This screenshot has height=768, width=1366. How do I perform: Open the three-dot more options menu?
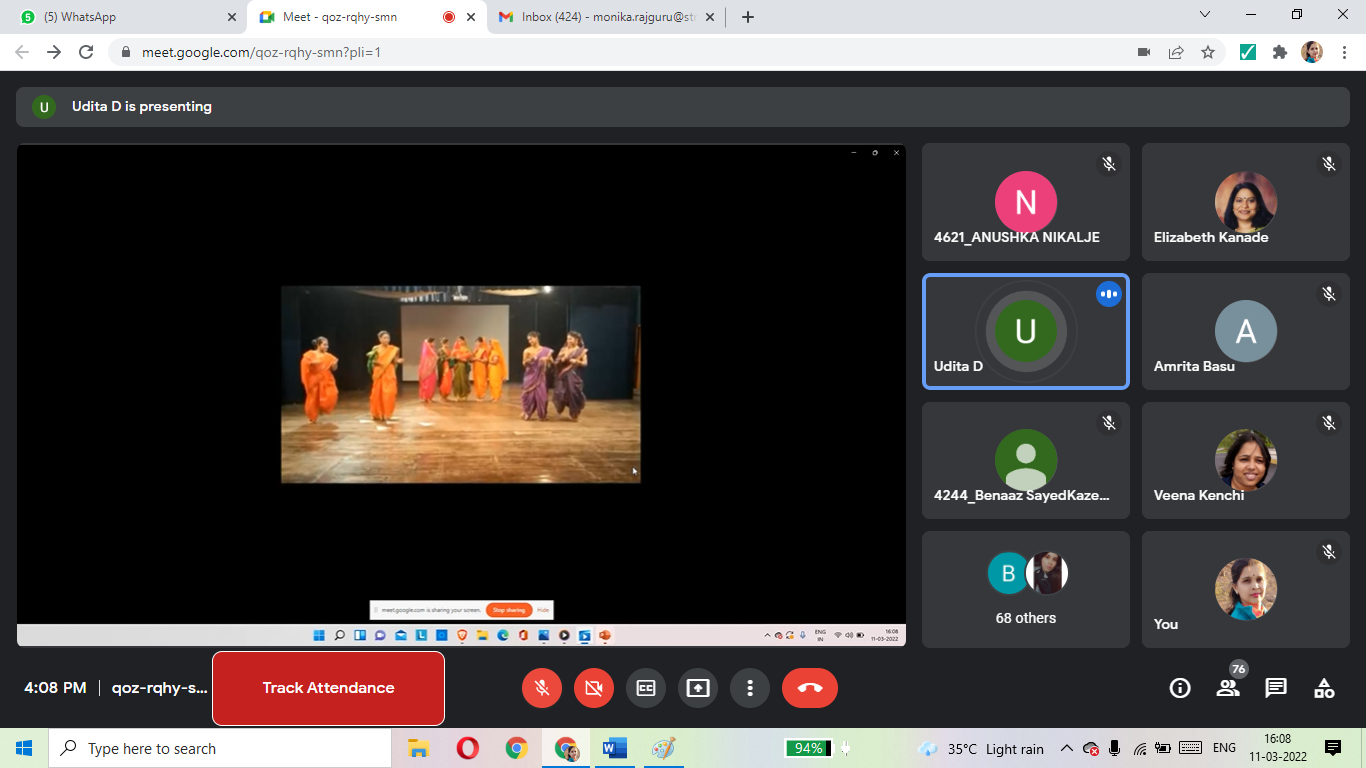[750, 688]
